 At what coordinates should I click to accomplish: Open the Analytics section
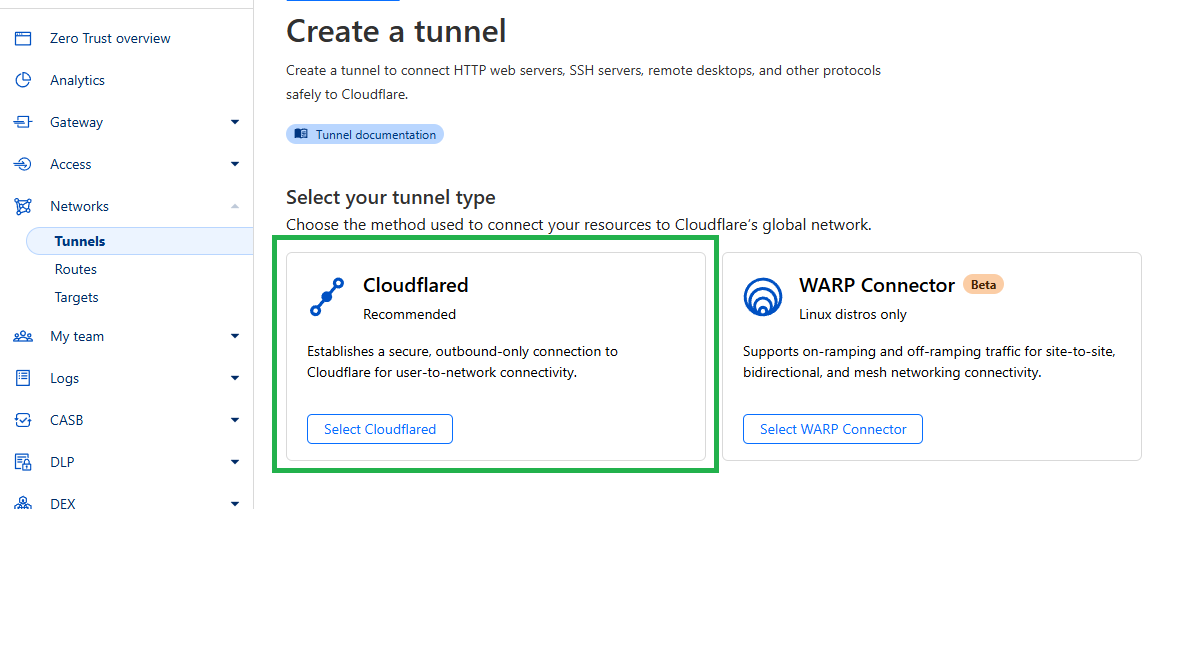(77, 80)
